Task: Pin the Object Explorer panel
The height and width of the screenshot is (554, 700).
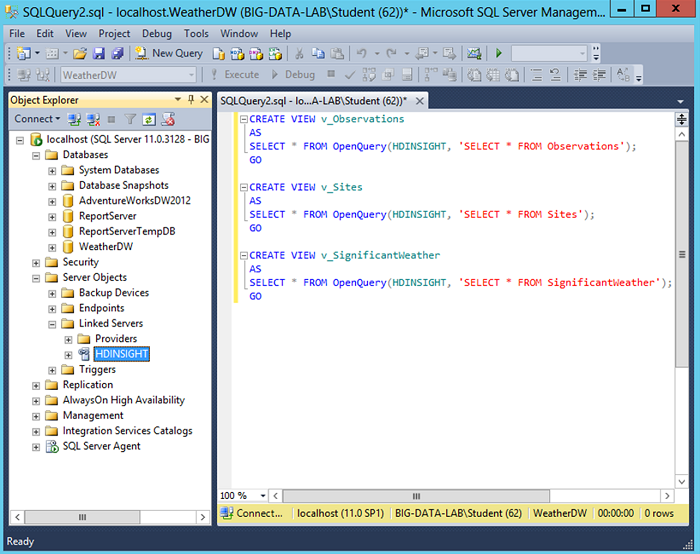Action: [190, 100]
